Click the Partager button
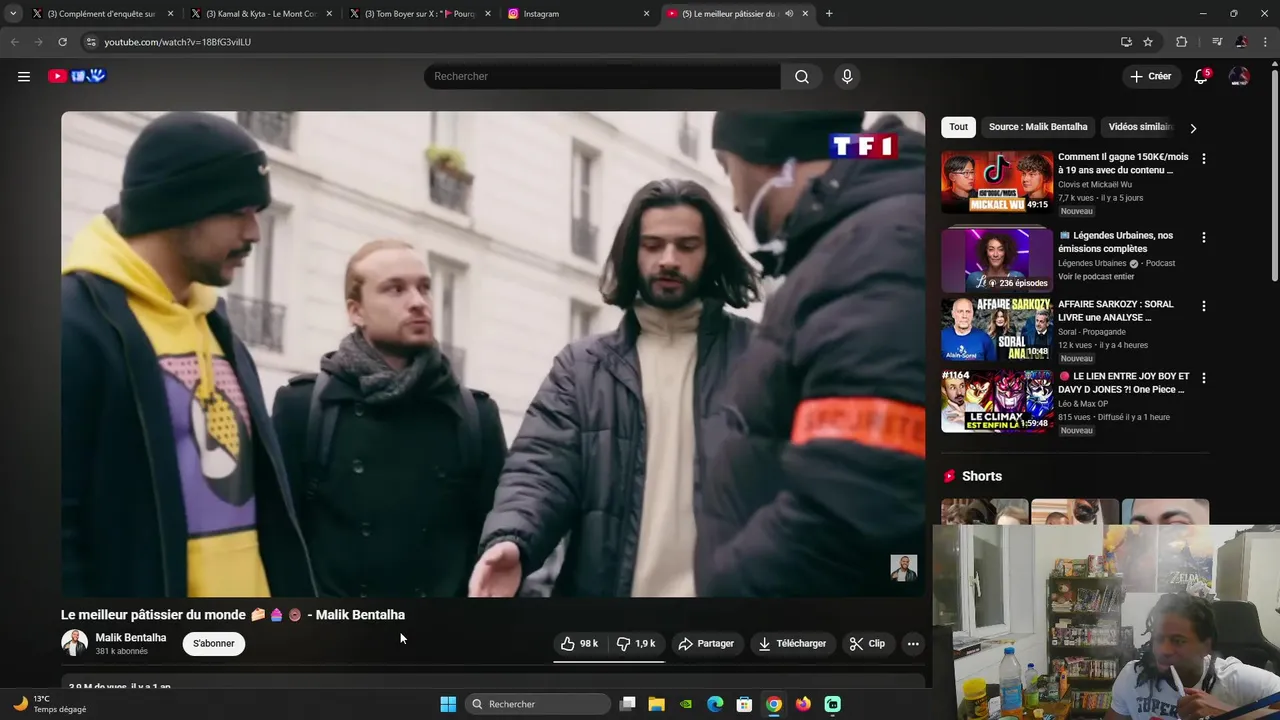Screen dimensions: 1280x720 706,644
